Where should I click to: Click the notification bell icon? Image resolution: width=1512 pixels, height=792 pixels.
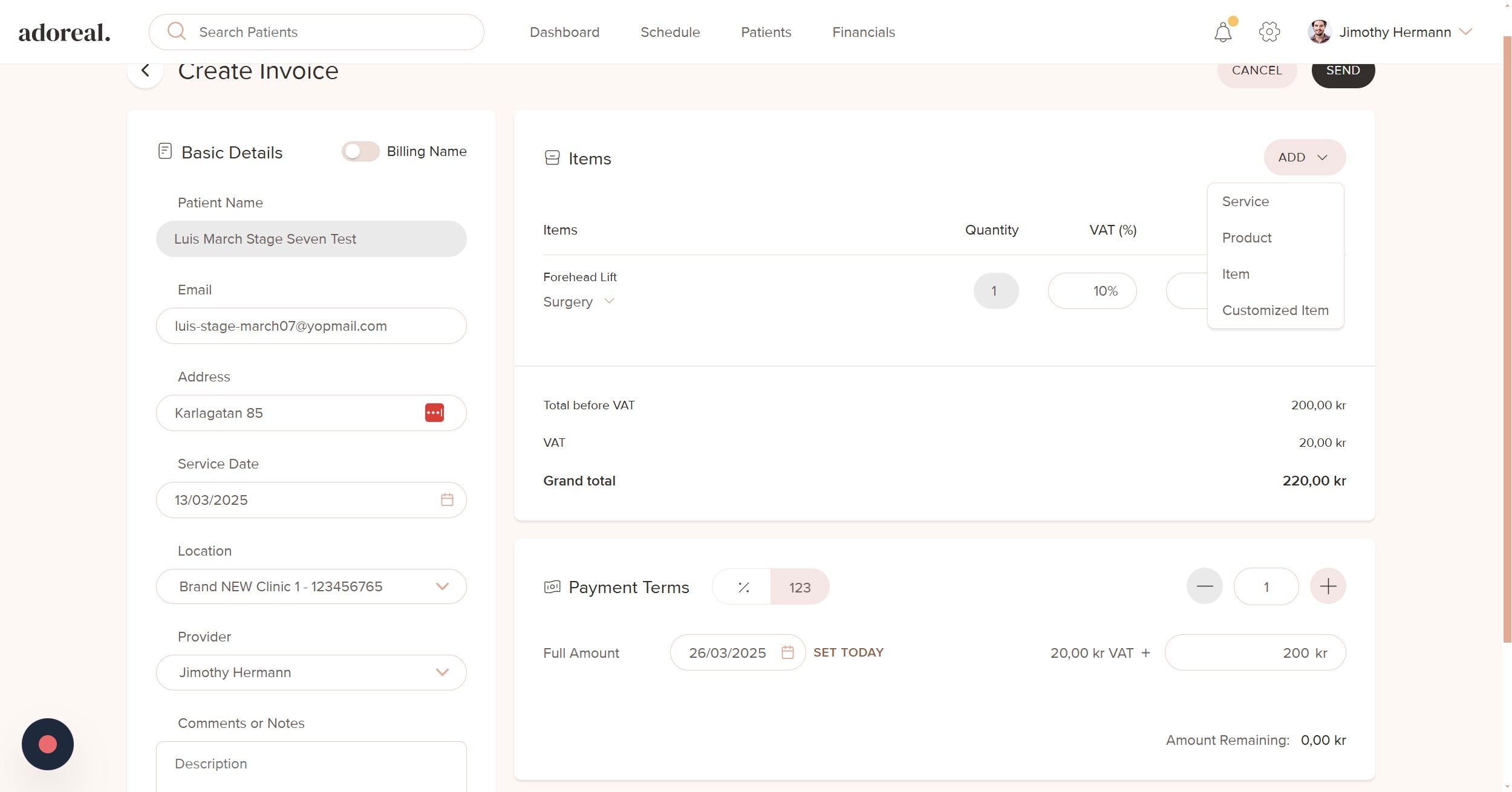[x=1222, y=32]
